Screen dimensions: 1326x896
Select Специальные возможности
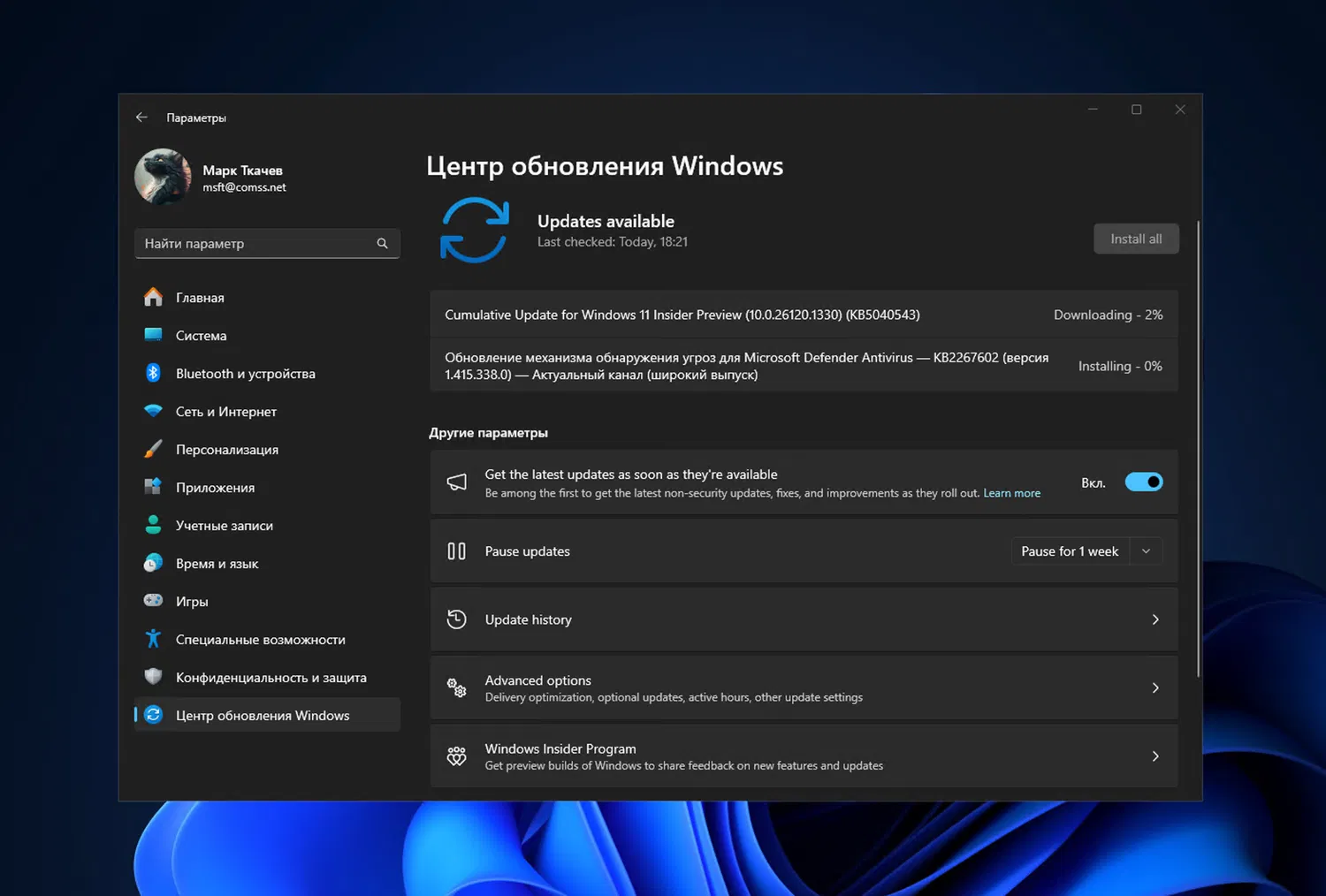coord(267,640)
